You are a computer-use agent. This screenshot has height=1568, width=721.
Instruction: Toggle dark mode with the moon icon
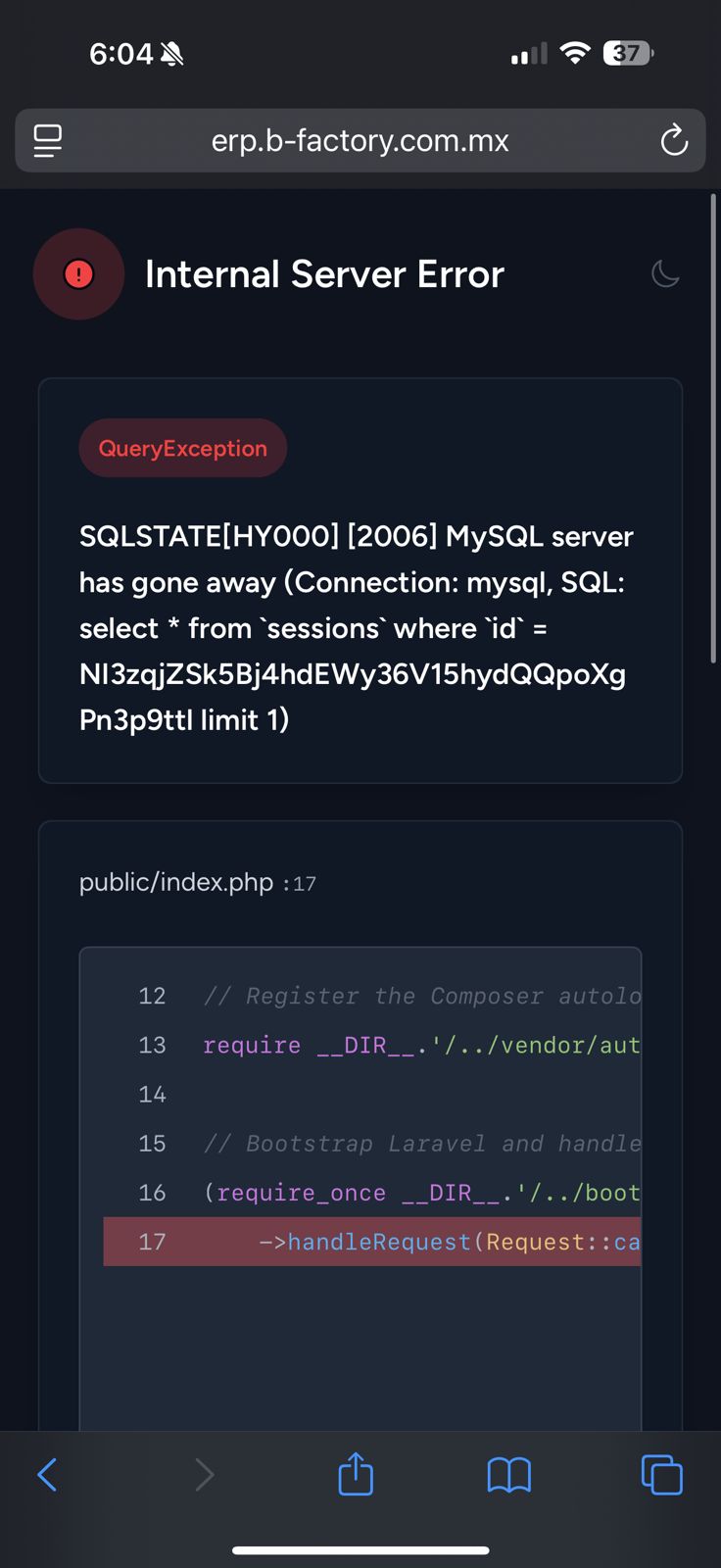click(x=665, y=273)
